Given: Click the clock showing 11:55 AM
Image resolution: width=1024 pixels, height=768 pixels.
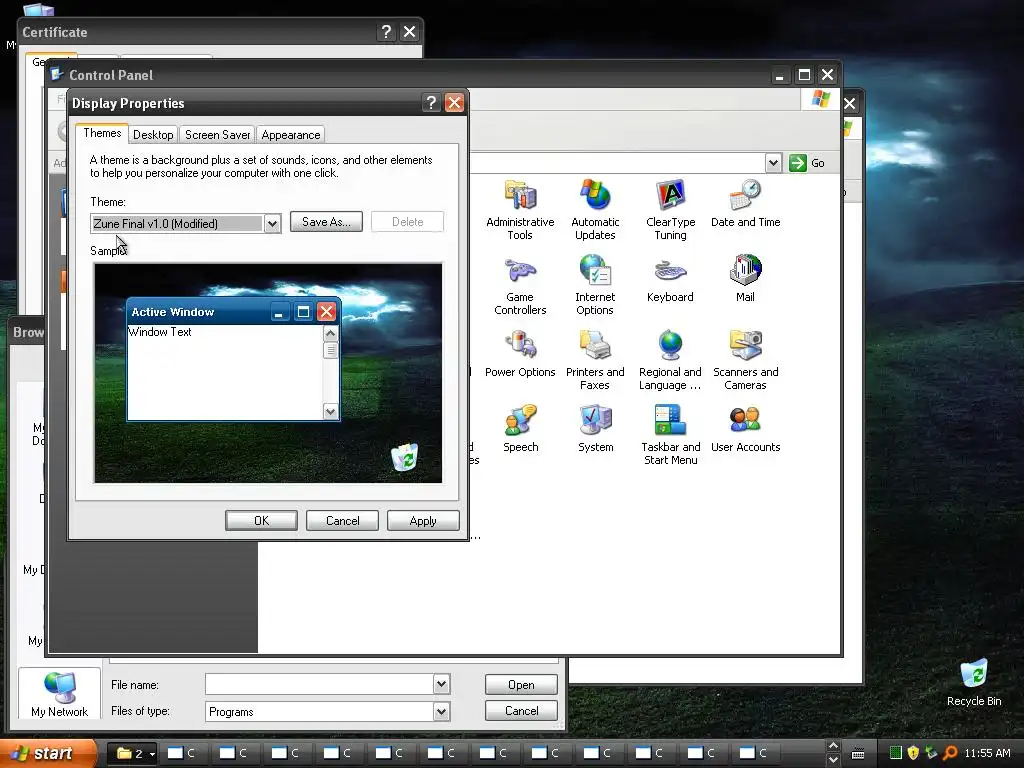Looking at the screenshot, I should (x=987, y=753).
